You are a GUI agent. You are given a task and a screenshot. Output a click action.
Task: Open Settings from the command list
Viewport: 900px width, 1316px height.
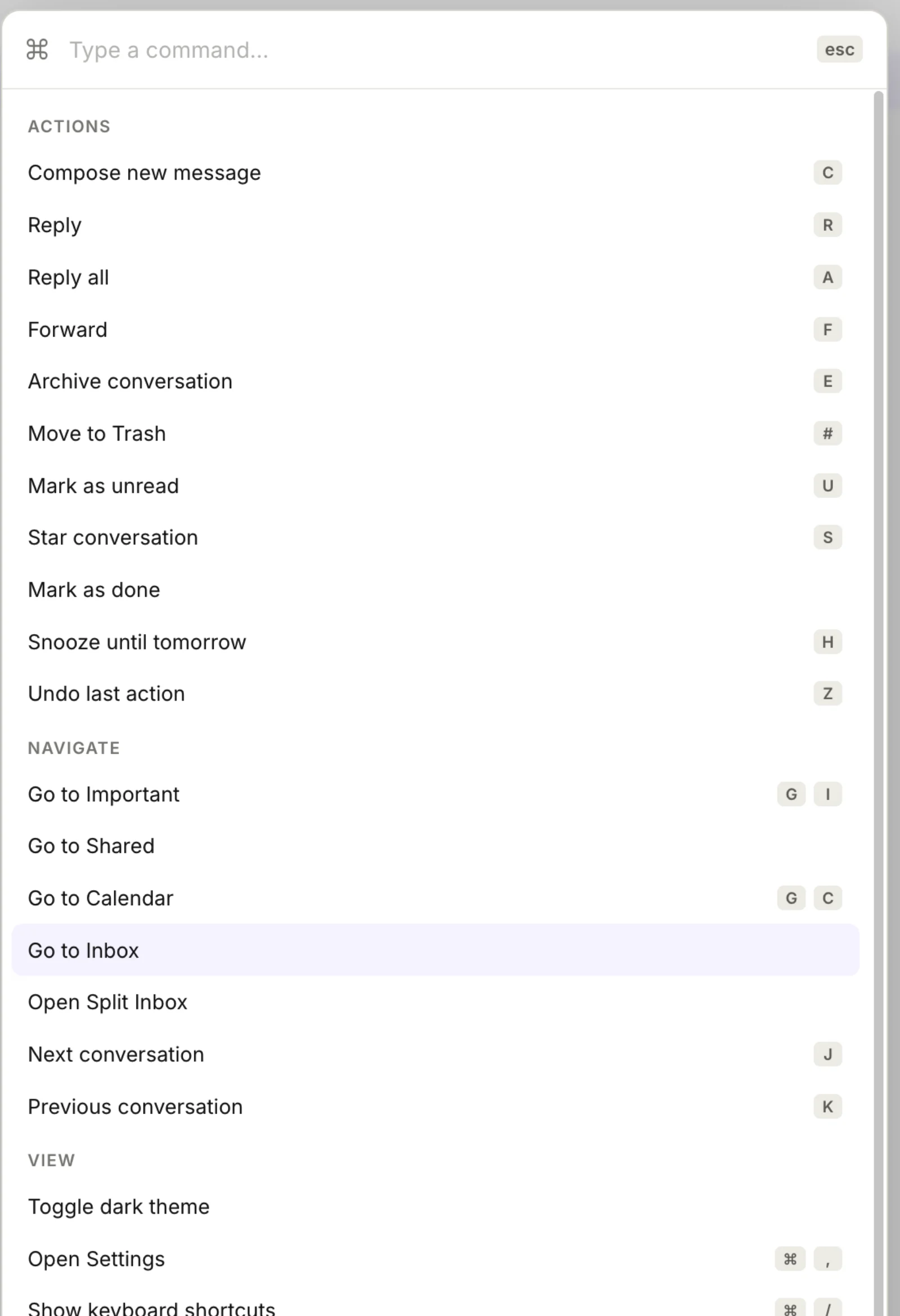tap(435, 1259)
